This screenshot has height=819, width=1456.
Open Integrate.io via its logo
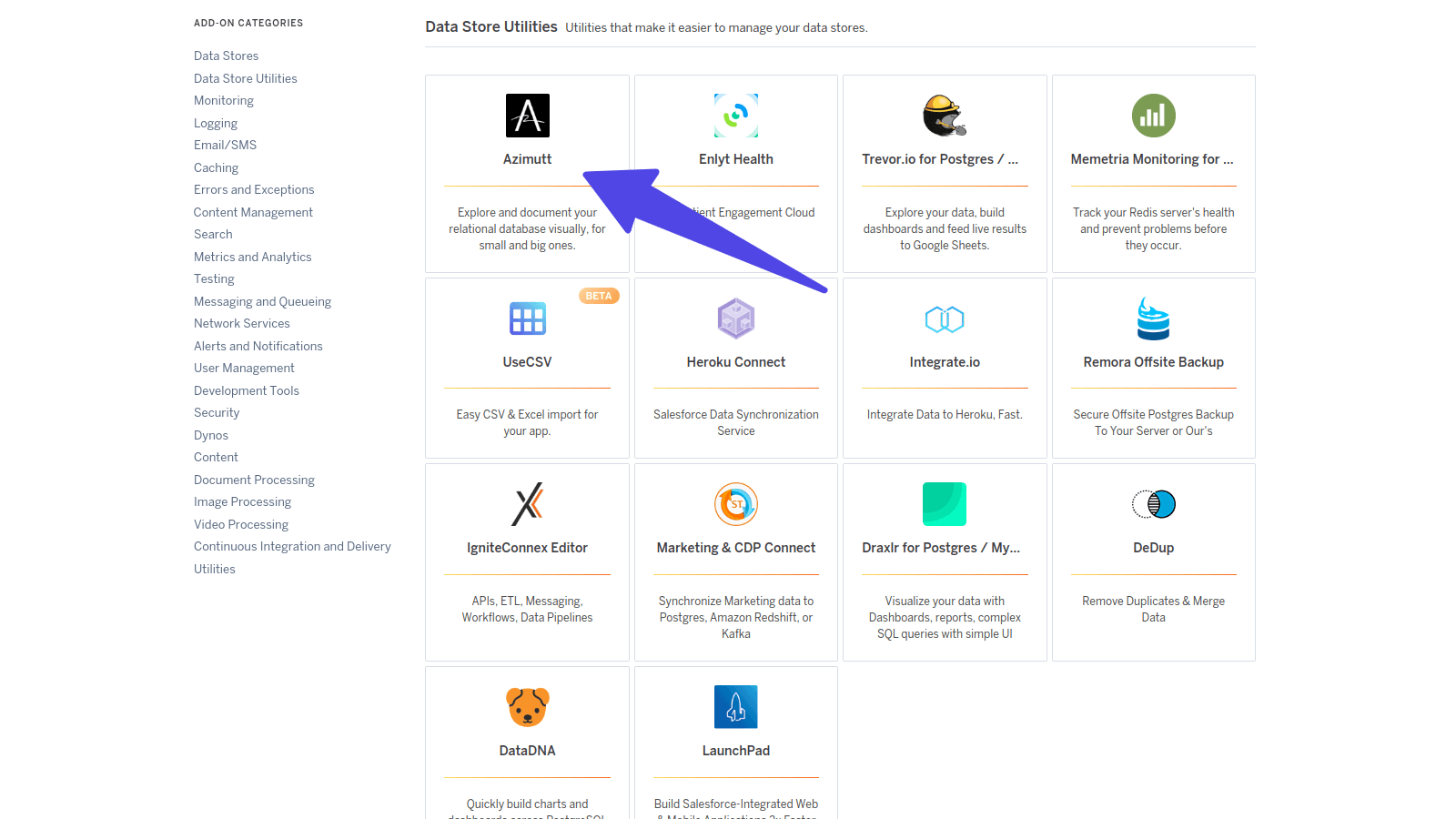(x=945, y=318)
